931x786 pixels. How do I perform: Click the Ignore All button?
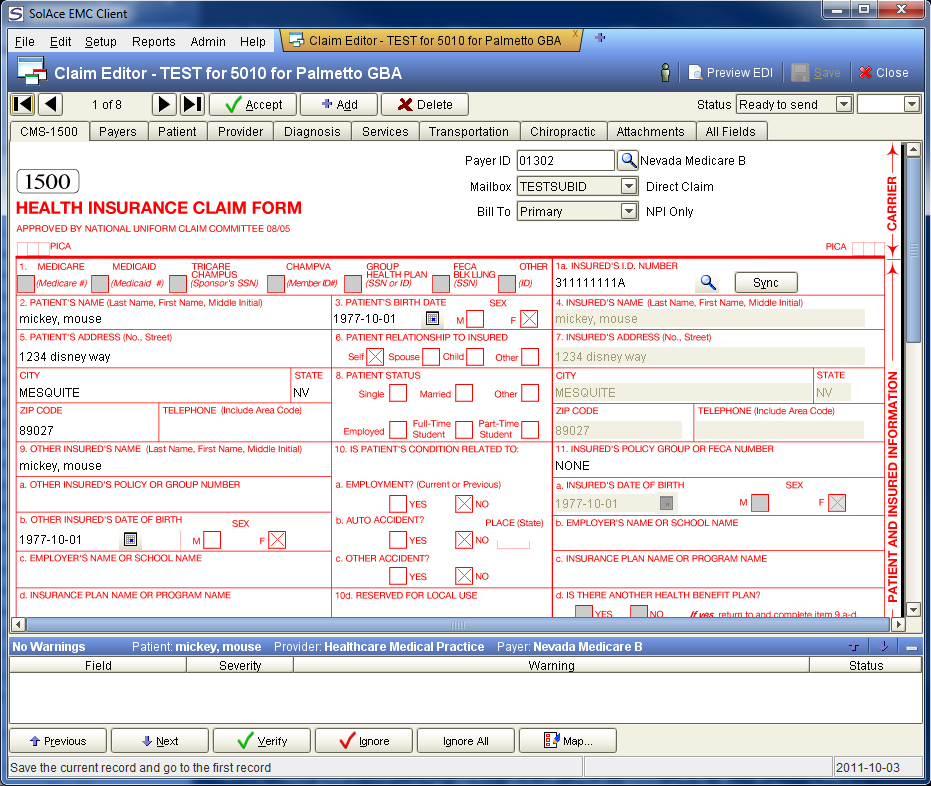point(466,741)
